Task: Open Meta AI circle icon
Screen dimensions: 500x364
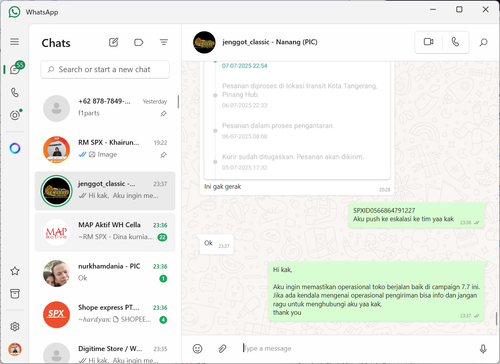Action: coord(15,148)
